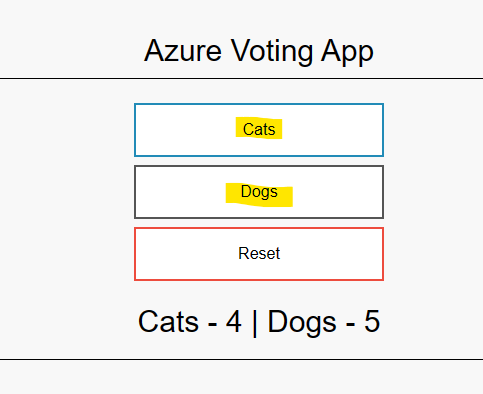Click the gray border of Dogs button
This screenshot has width=483, height=394.
click(259, 166)
